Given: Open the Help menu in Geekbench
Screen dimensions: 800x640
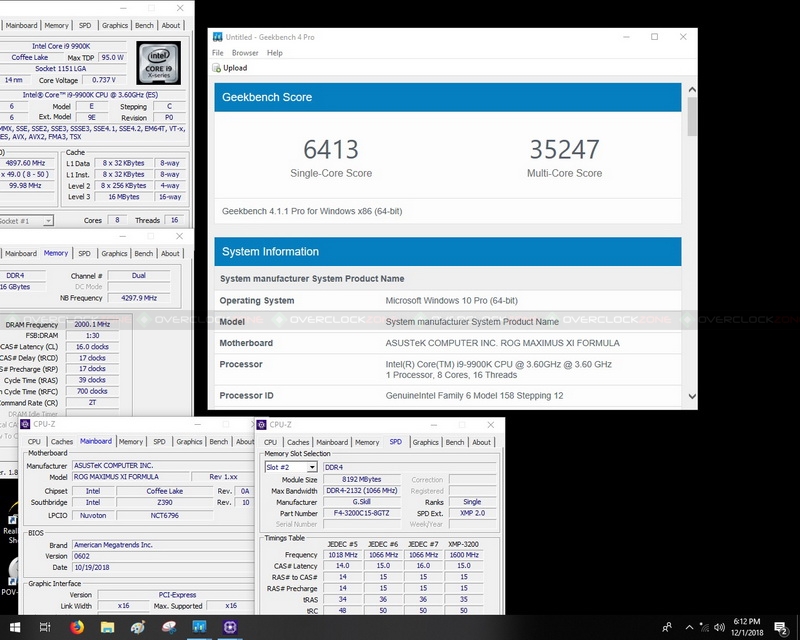Looking at the screenshot, I should [x=274, y=53].
